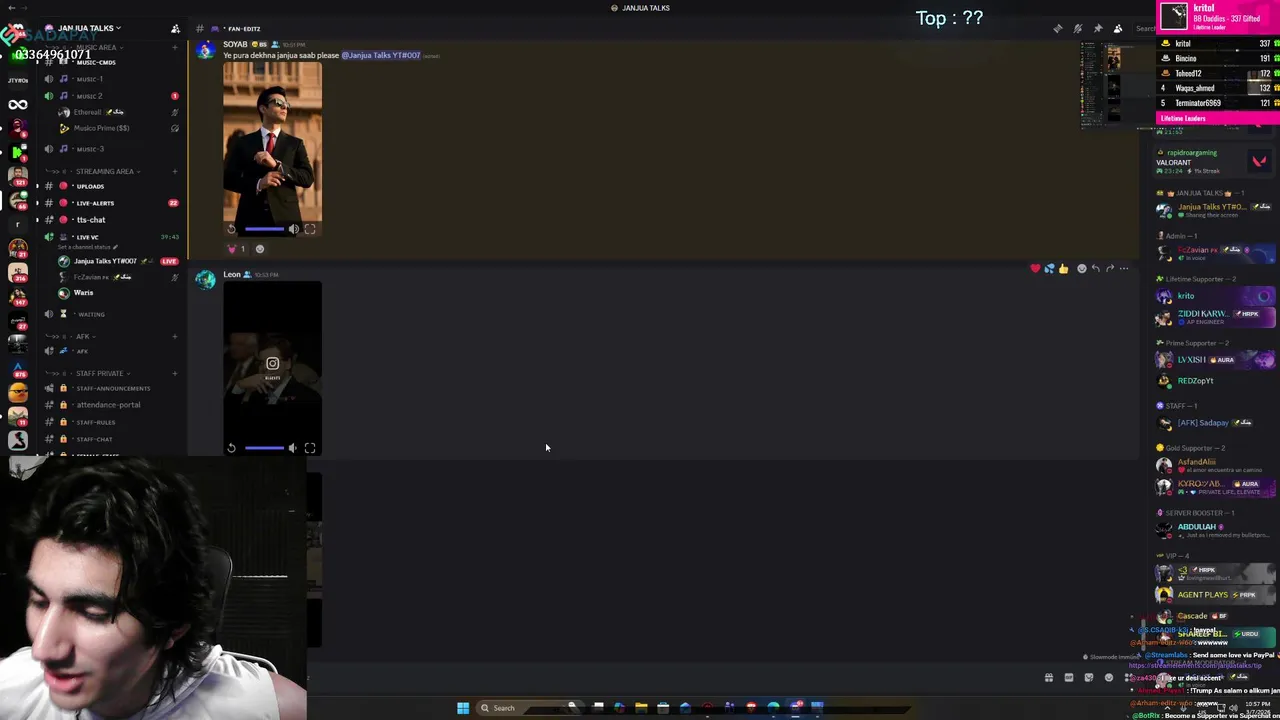
Task: Open the staff-chat channel
Action: click(110, 439)
